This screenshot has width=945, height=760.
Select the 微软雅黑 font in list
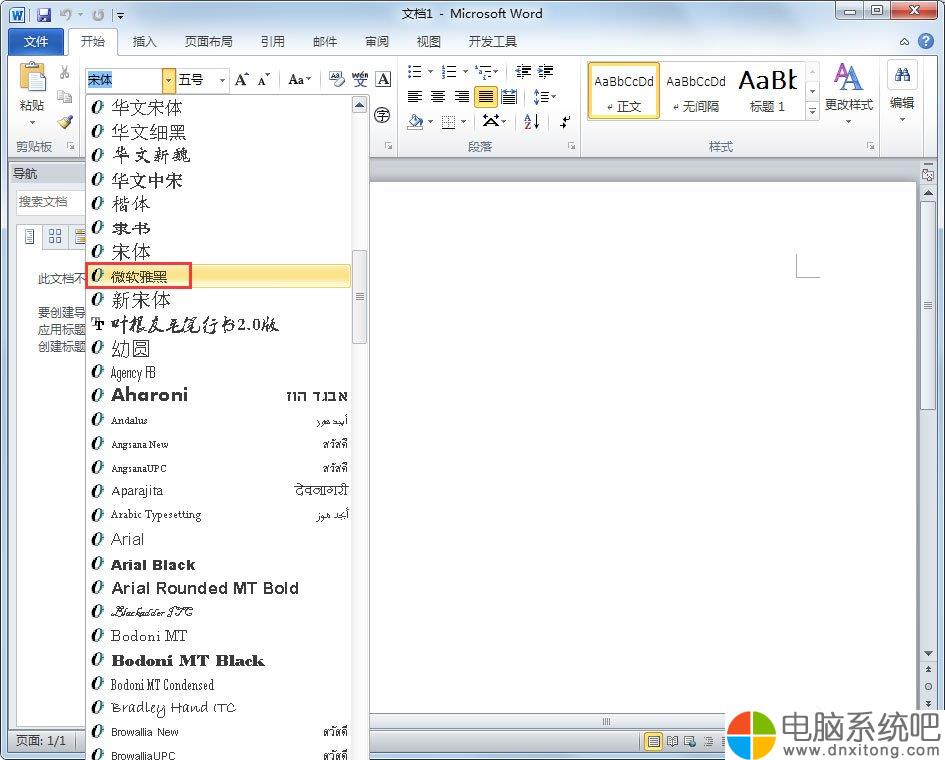219,276
